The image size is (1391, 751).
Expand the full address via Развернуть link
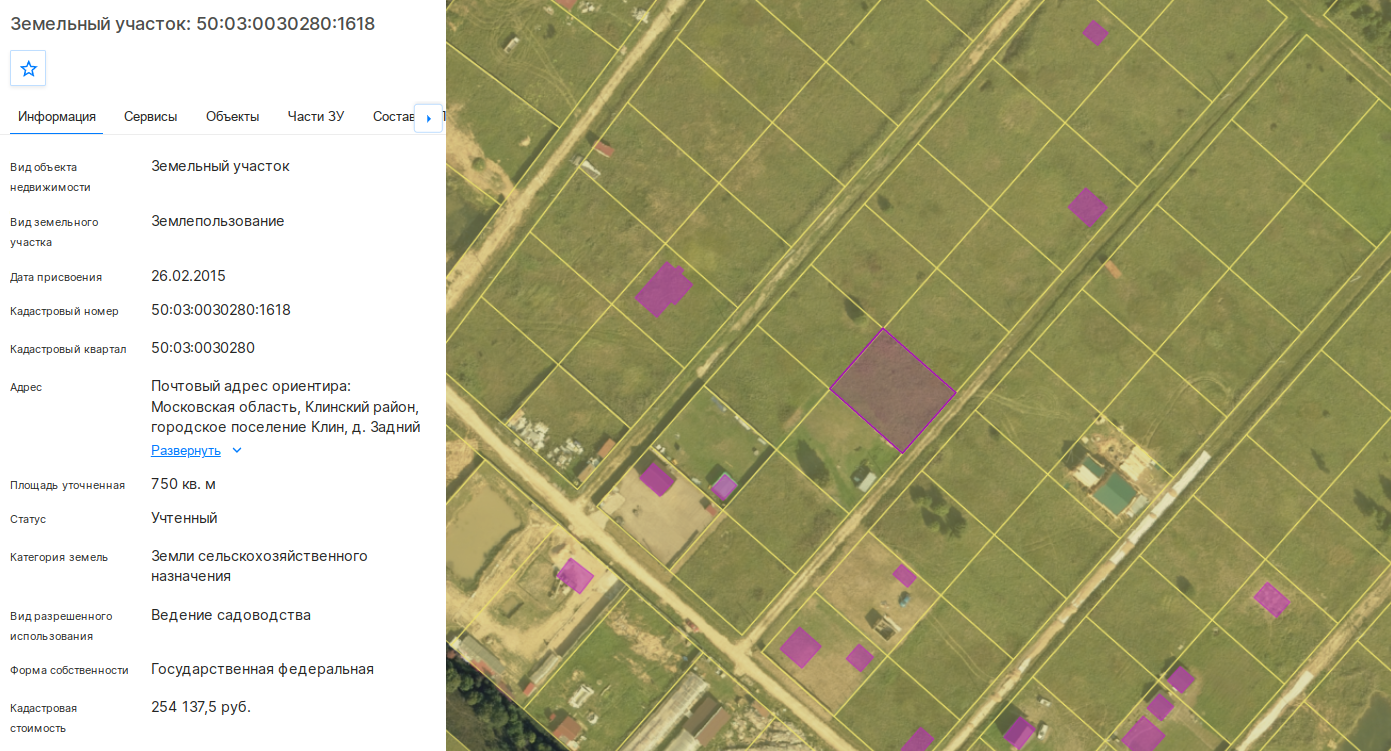pyautogui.click(x=186, y=451)
